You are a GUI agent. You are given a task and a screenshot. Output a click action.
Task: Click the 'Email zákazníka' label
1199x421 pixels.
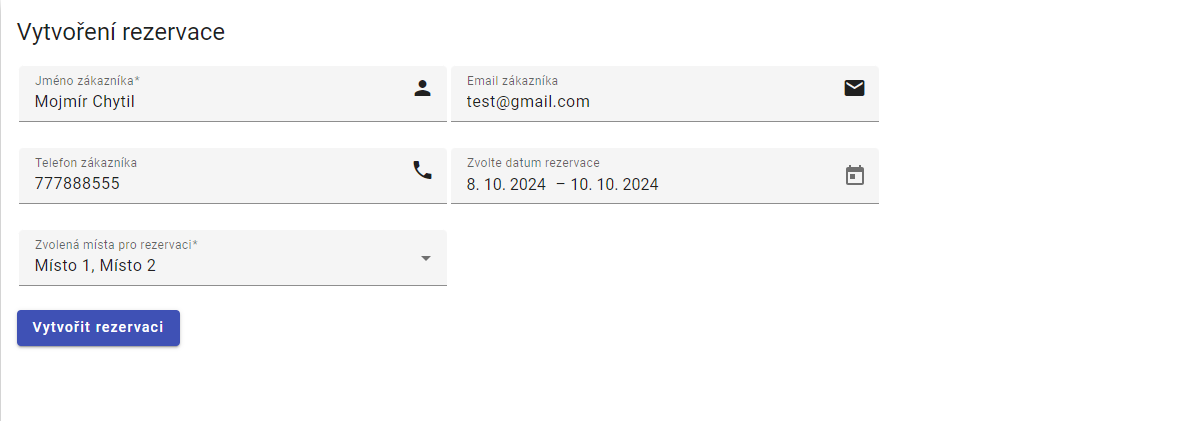[x=512, y=80]
